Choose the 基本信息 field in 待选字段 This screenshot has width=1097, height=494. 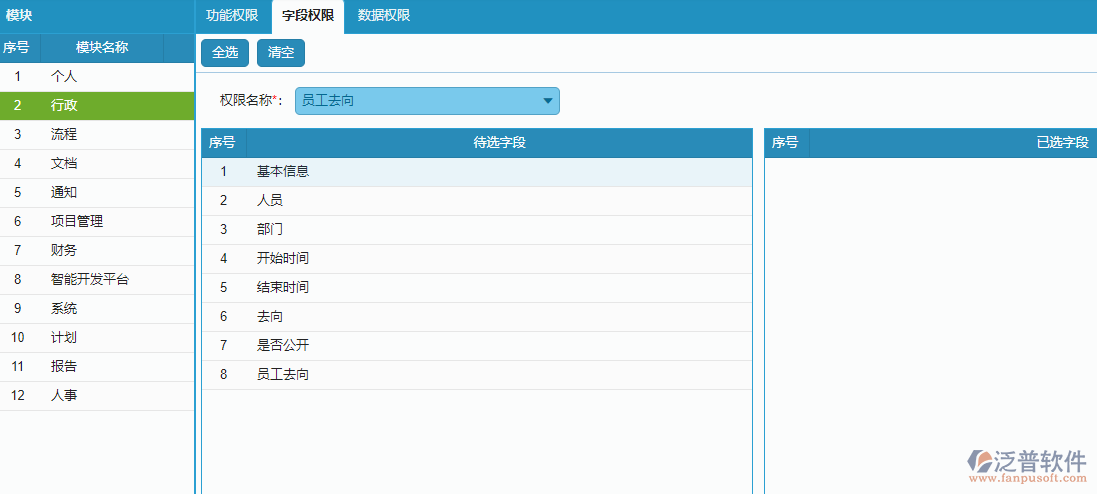(477, 172)
